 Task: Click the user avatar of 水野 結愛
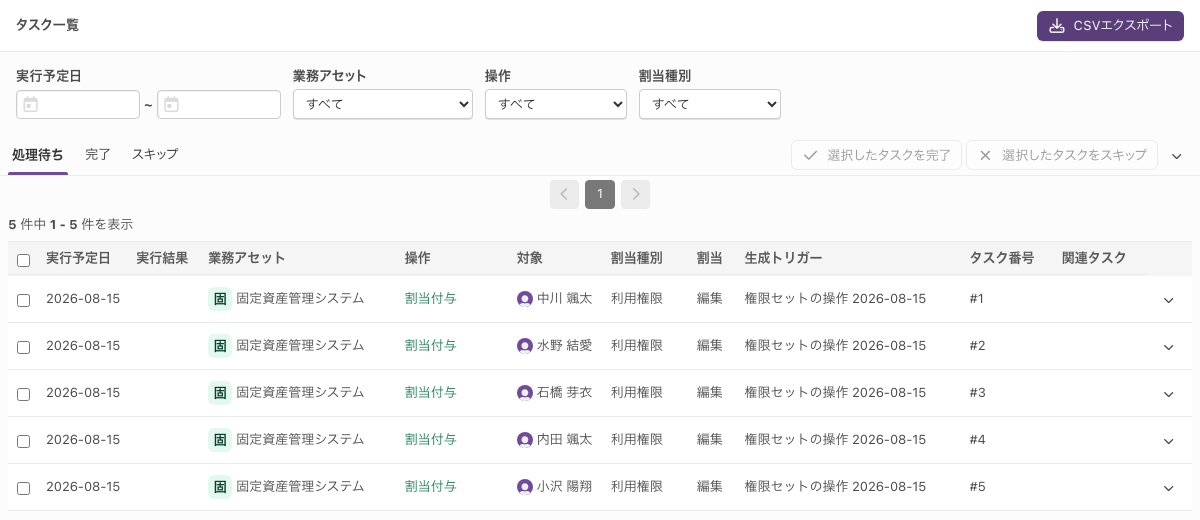click(x=525, y=346)
